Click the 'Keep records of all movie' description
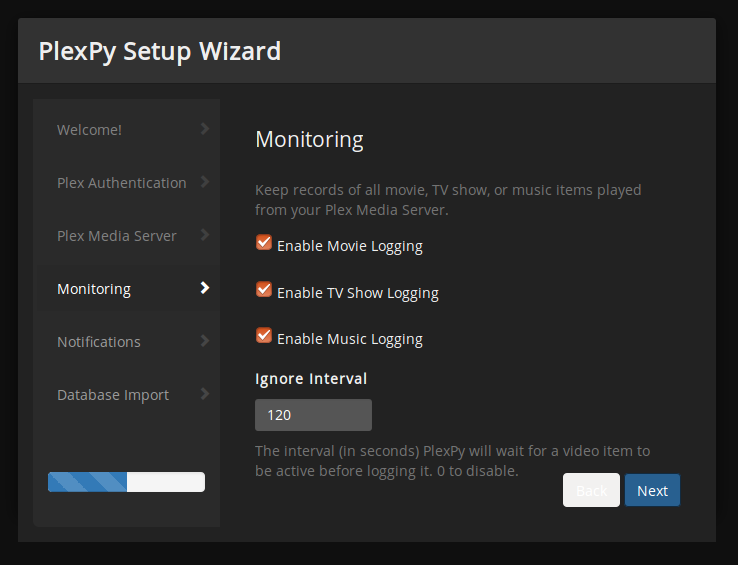 448,200
